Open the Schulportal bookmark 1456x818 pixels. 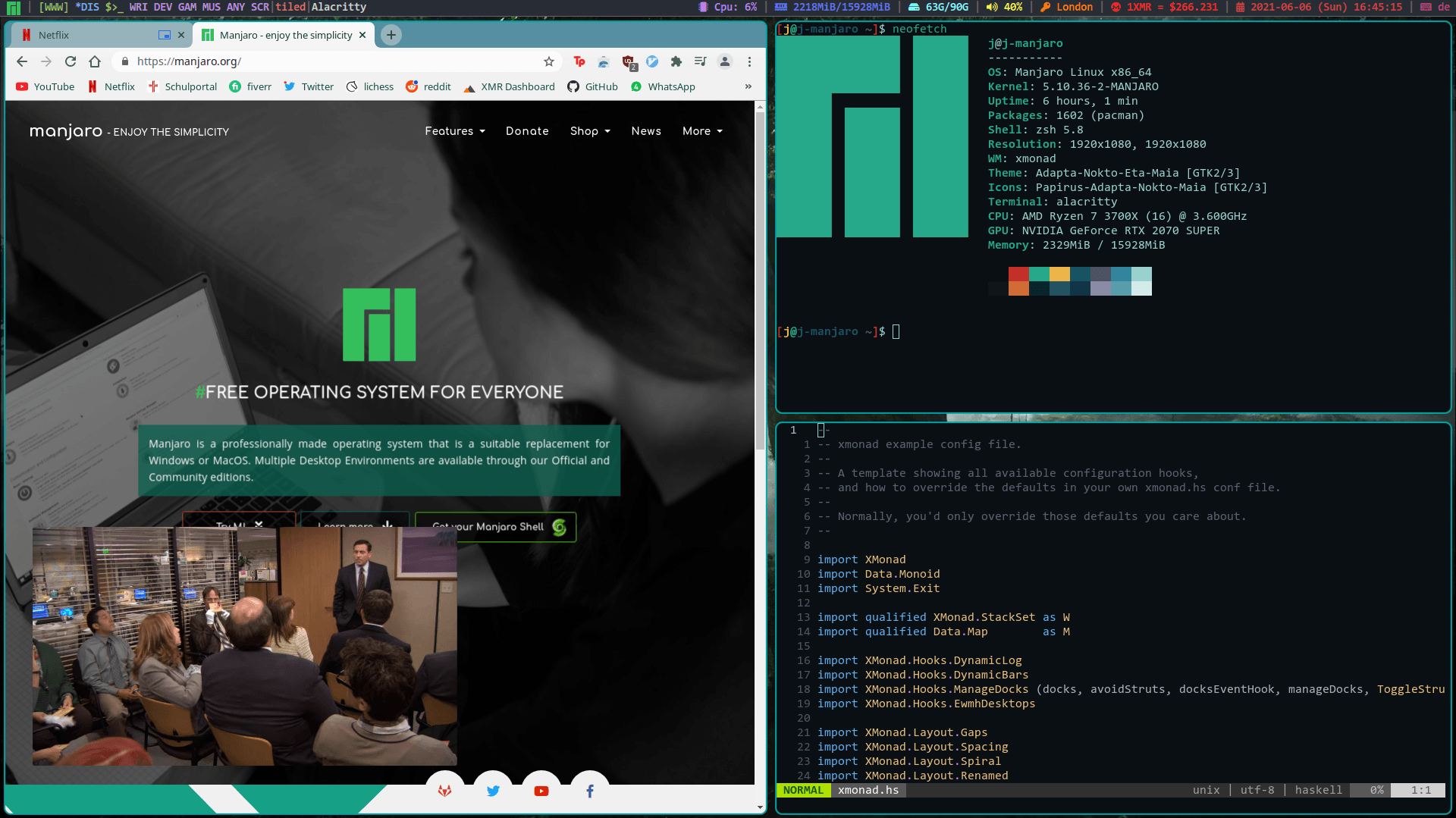183,86
